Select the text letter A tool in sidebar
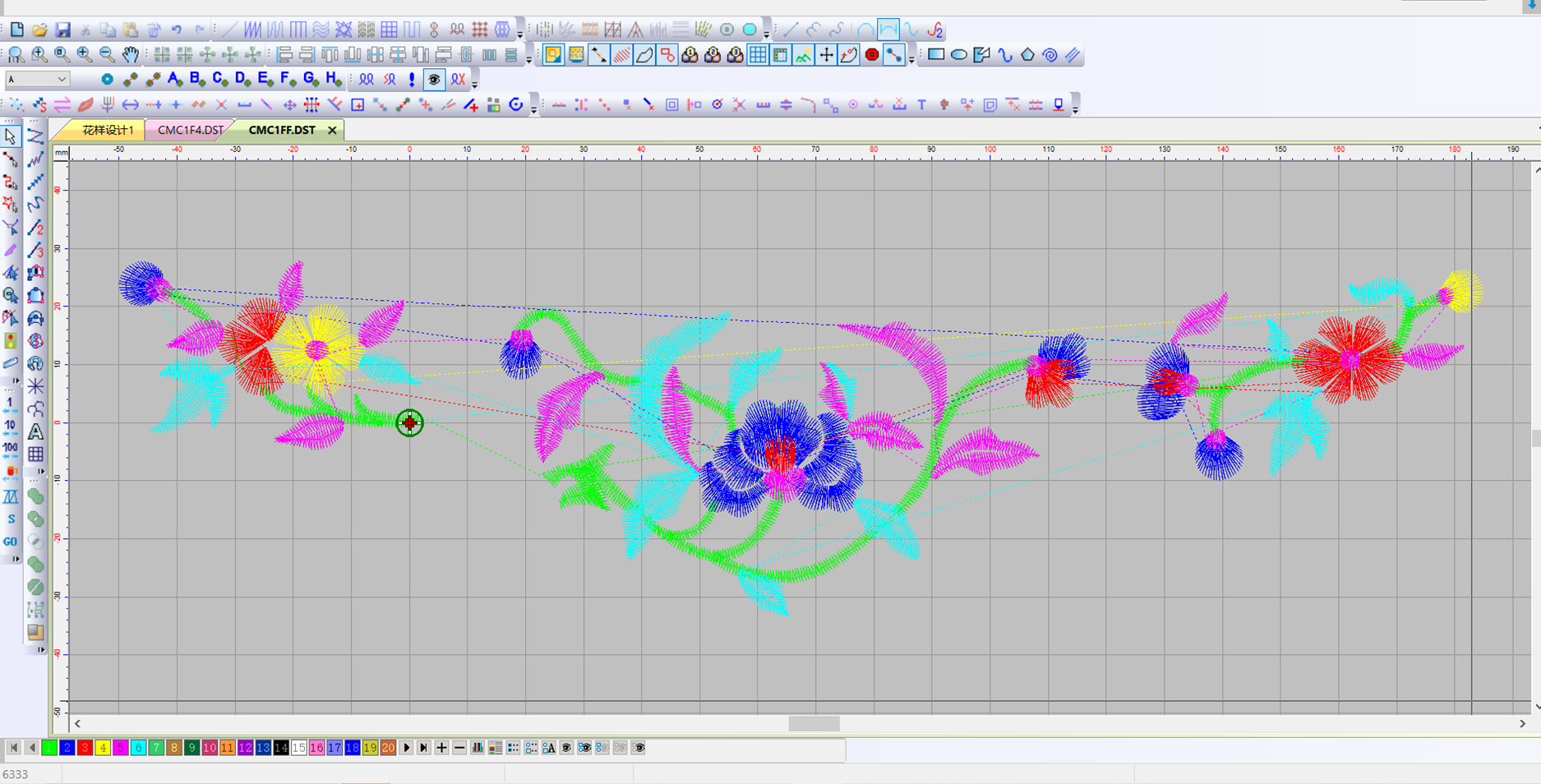Screen dimensions: 1541x784 (35, 431)
